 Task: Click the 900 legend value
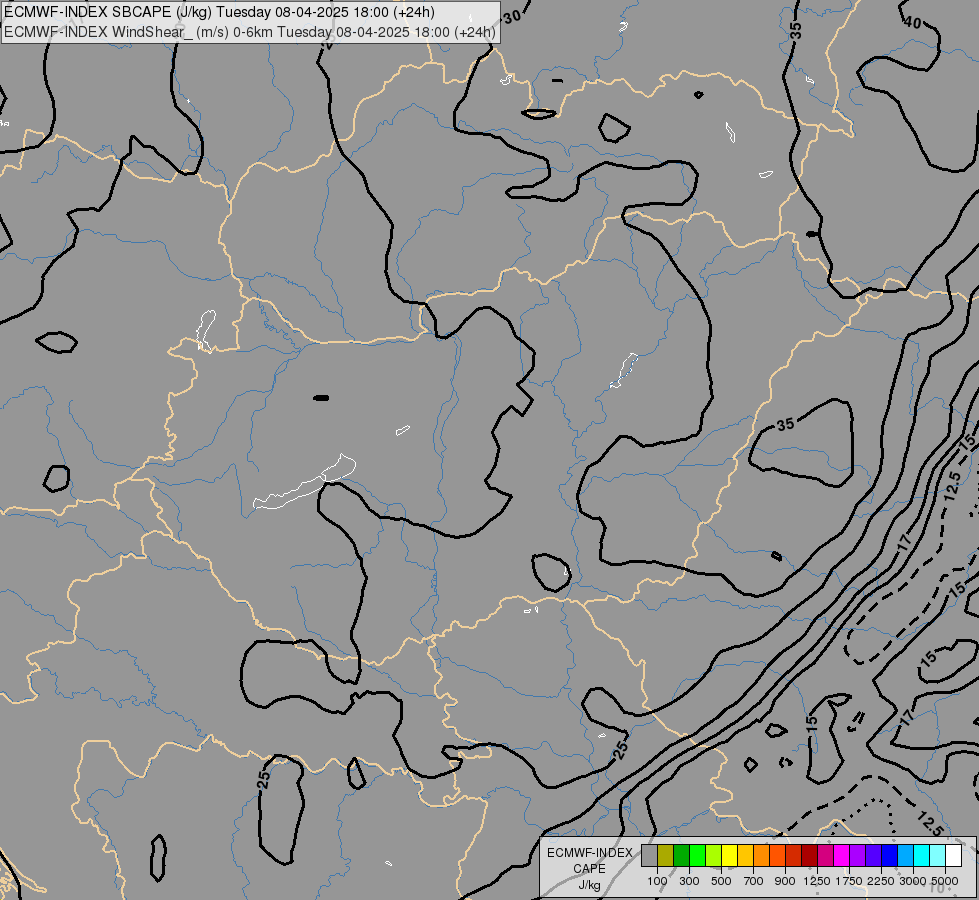(785, 881)
